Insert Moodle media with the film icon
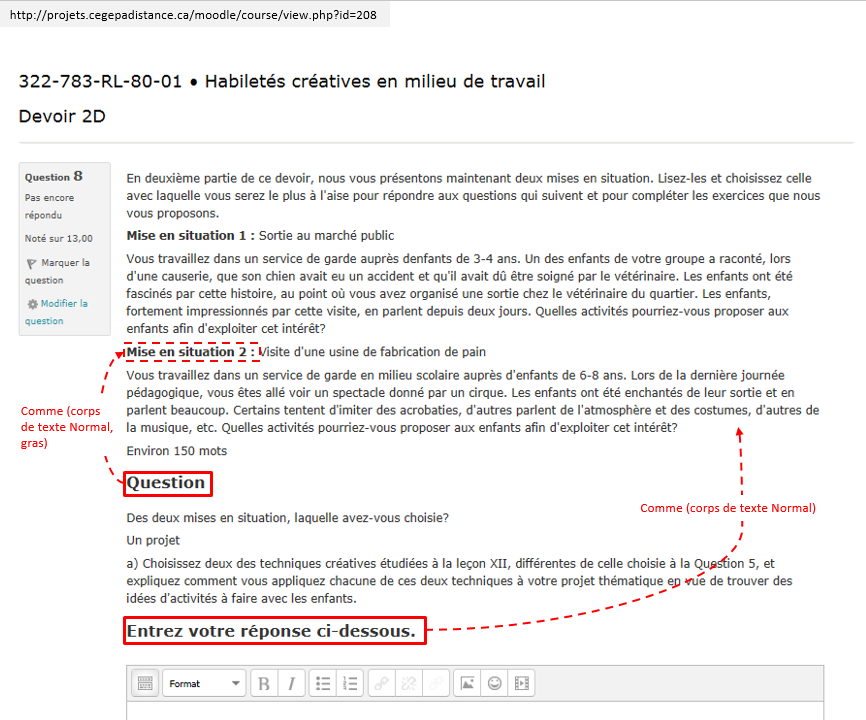This screenshot has height=720, width=866. (521, 684)
